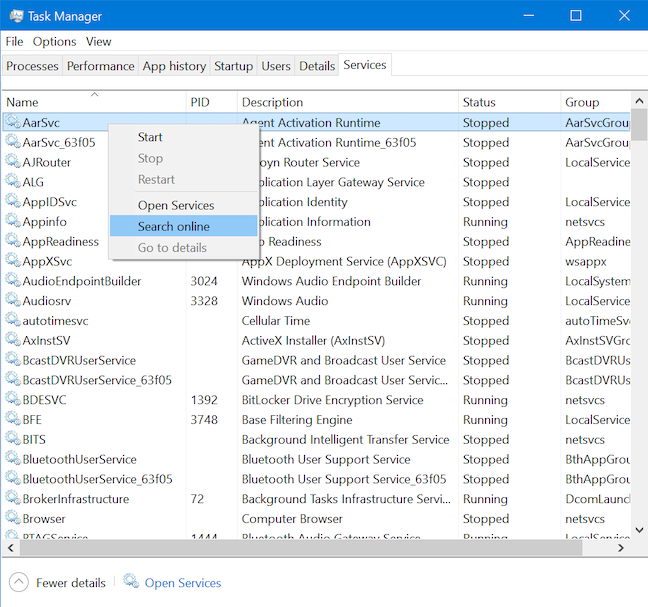Select the Services tab
Screen dimensions: 648x607
[364, 65]
